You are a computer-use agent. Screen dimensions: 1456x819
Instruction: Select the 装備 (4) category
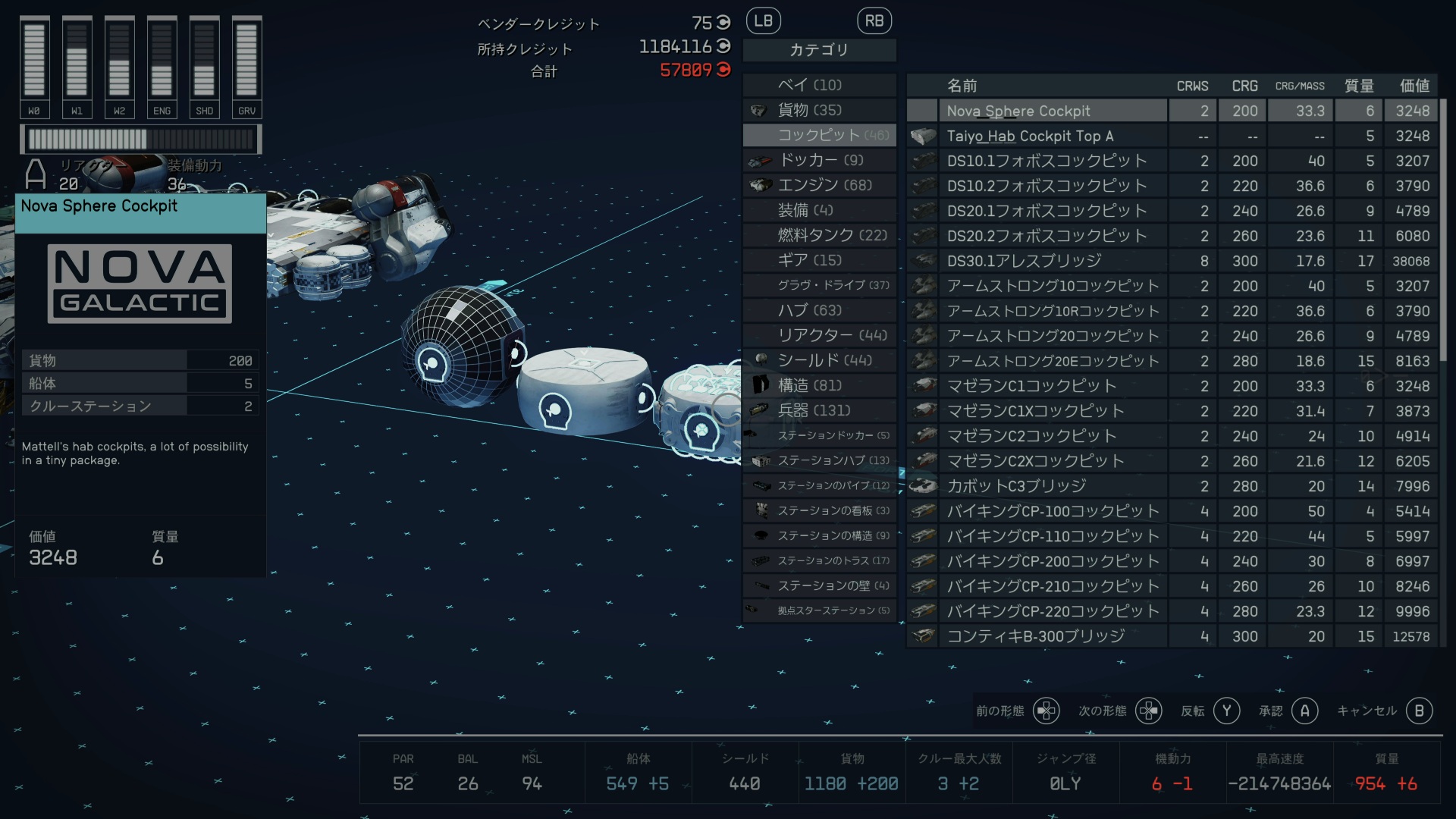pyautogui.click(x=820, y=210)
